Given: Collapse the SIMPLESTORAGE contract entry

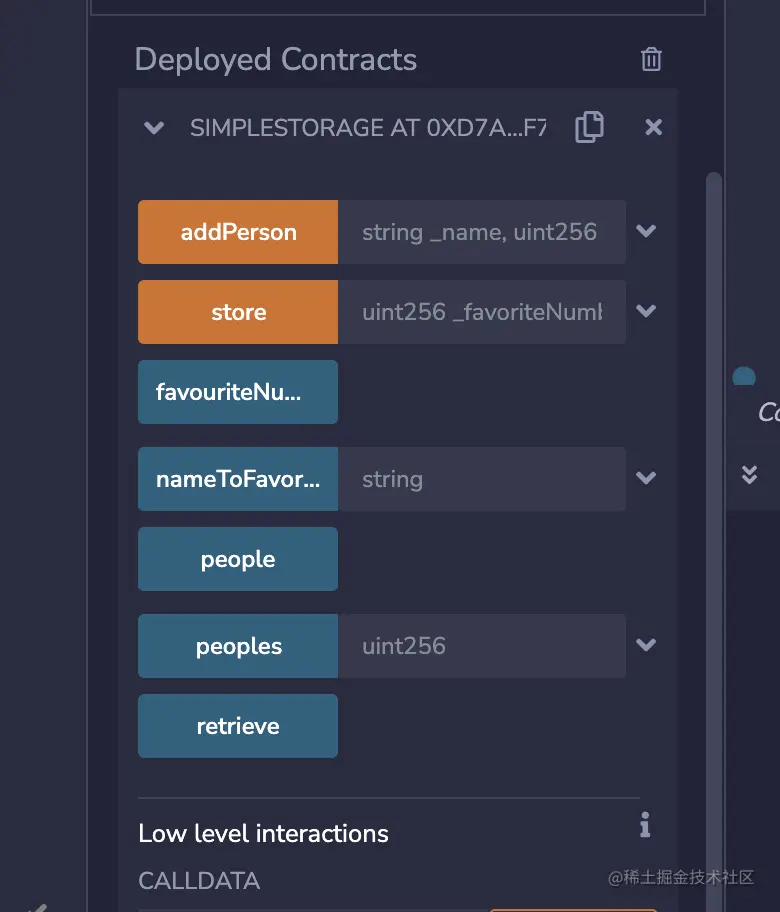Looking at the screenshot, I should pos(154,128).
